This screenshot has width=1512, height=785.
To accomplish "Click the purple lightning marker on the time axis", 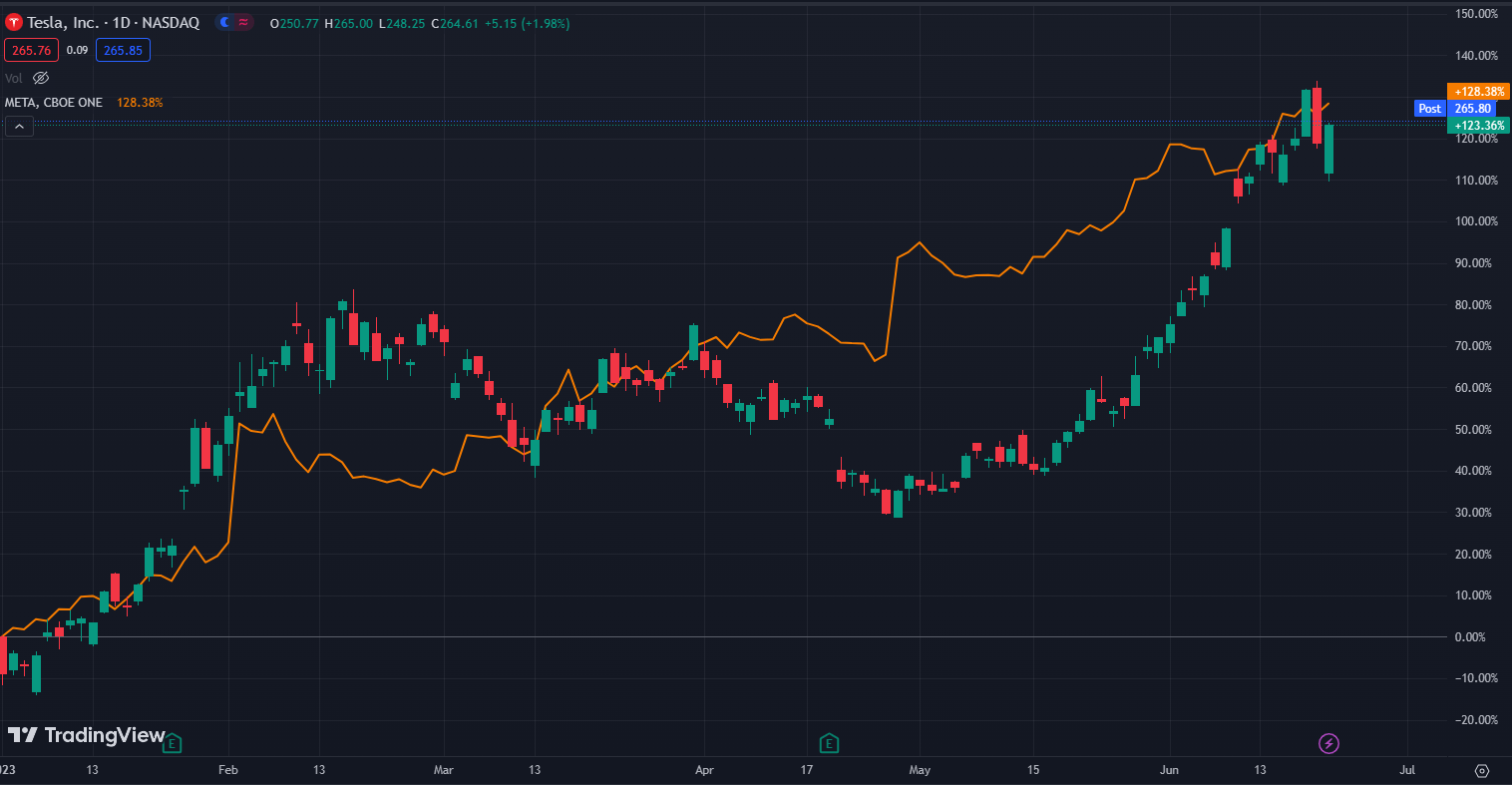I will (1328, 743).
